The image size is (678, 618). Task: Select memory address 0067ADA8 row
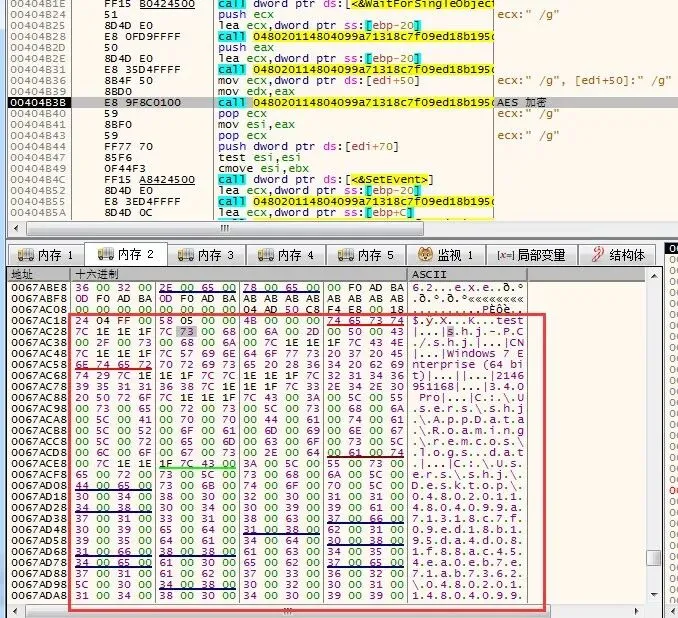point(39,596)
